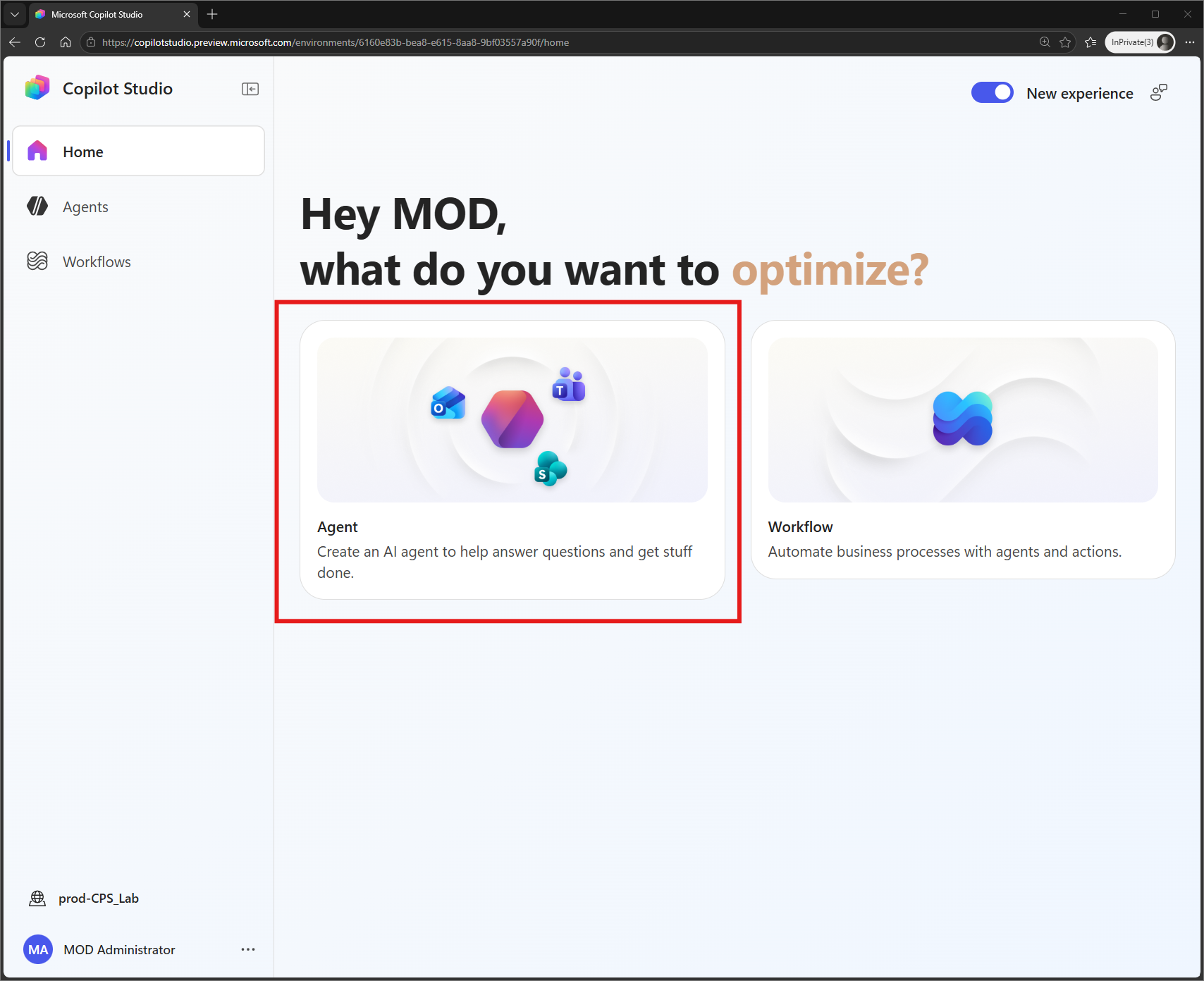Click the 'Hey MOD,' greeting heading

tap(403, 214)
